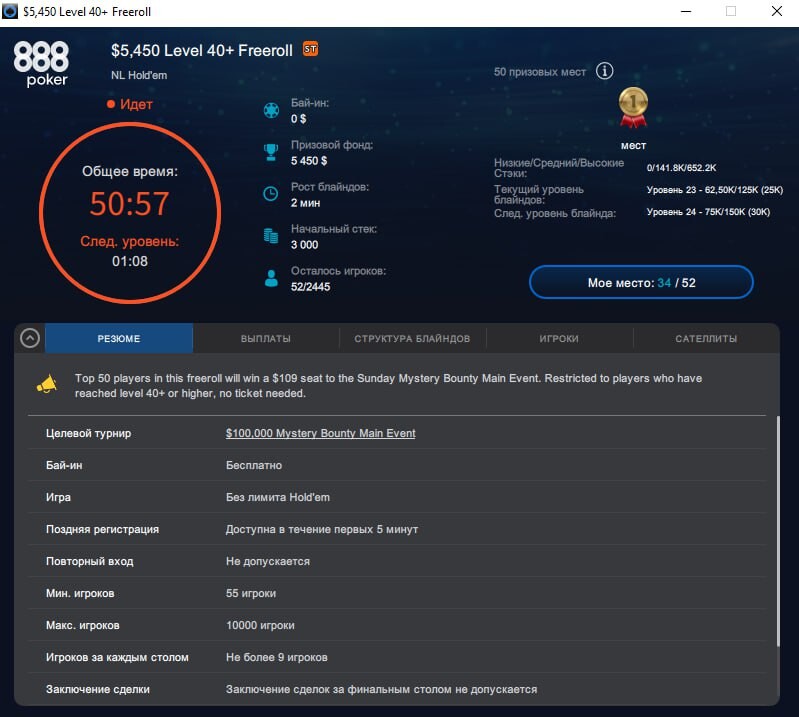Open the Сателлиты tab
The height and width of the screenshot is (717, 799).
tap(706, 338)
